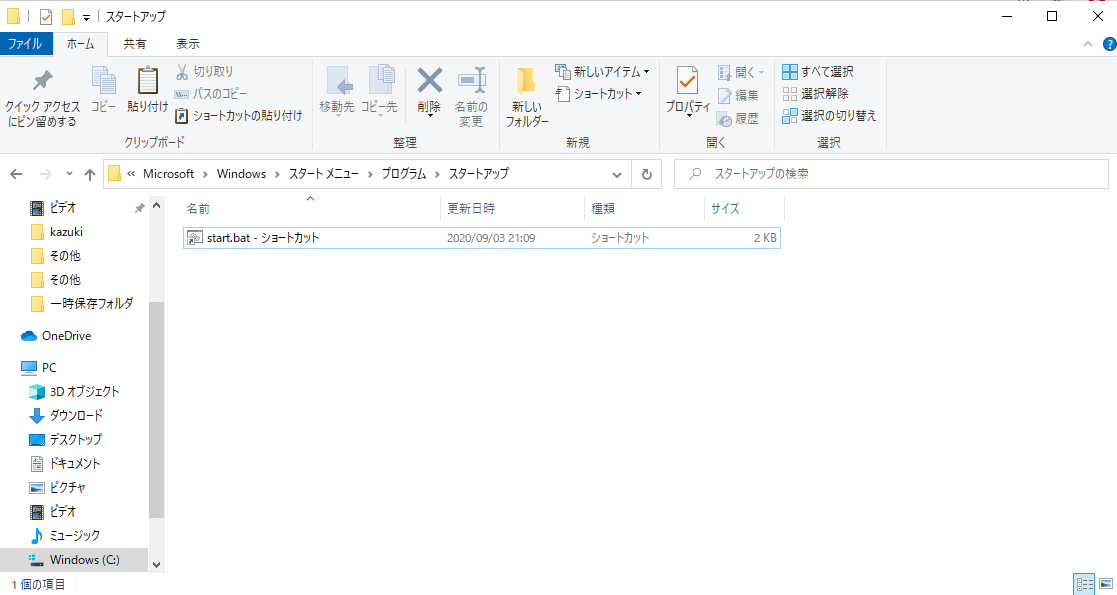The width and height of the screenshot is (1117, 595).
Task: Select 一時保存フォルダ in the sidebar
Action: point(91,304)
